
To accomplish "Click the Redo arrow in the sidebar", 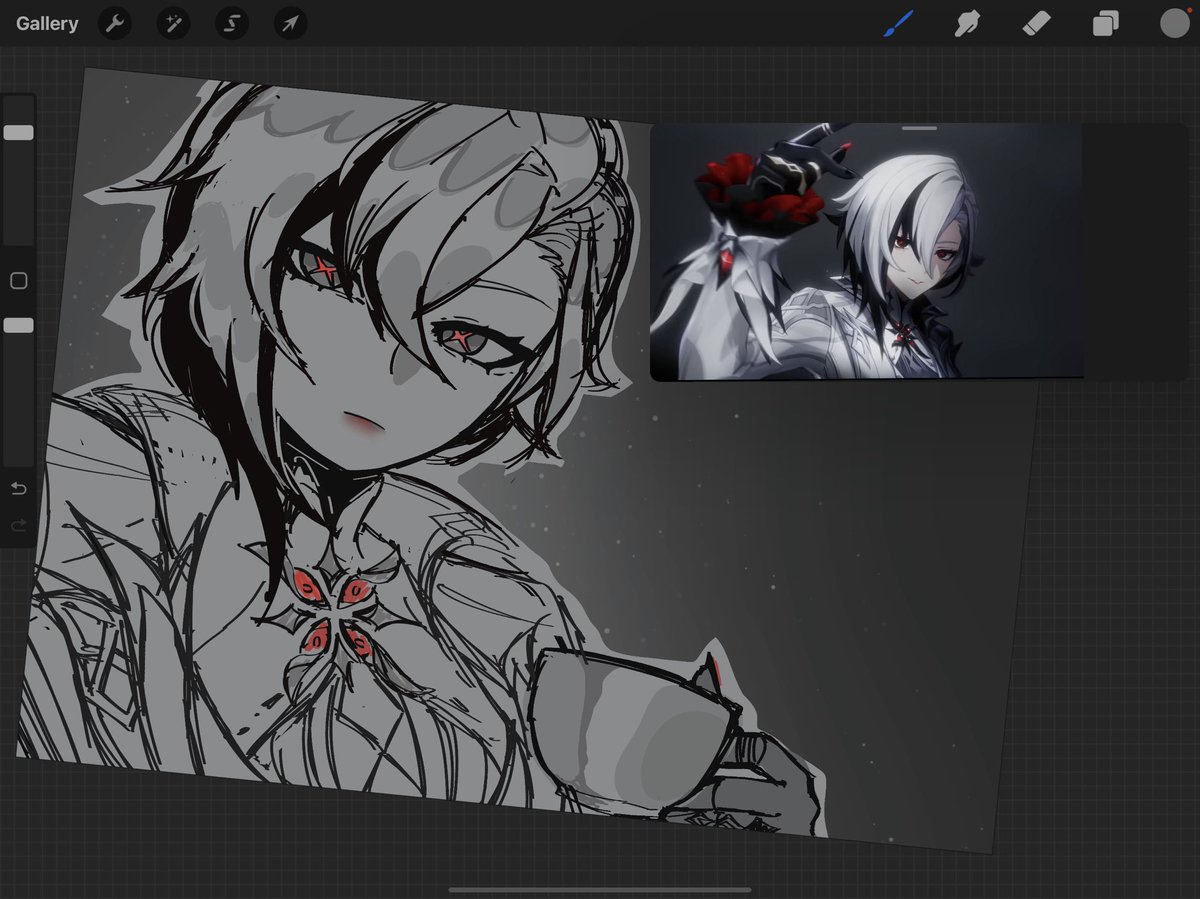I will pos(18,525).
